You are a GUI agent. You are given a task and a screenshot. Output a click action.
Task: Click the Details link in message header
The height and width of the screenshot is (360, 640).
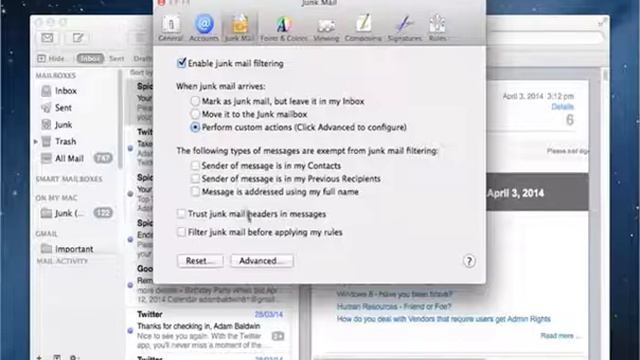(562, 107)
